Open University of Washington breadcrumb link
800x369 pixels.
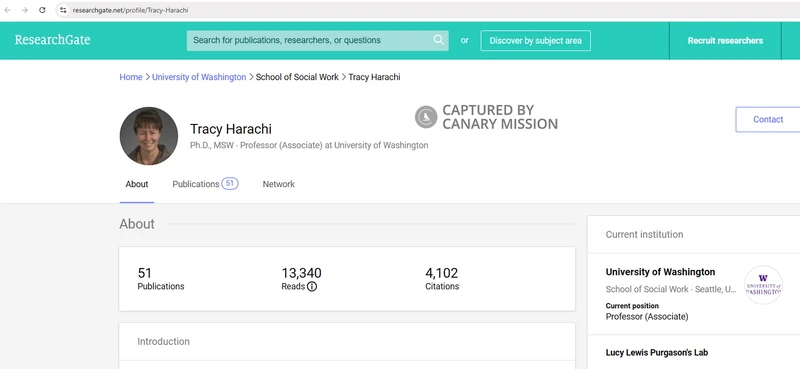pyautogui.click(x=199, y=77)
